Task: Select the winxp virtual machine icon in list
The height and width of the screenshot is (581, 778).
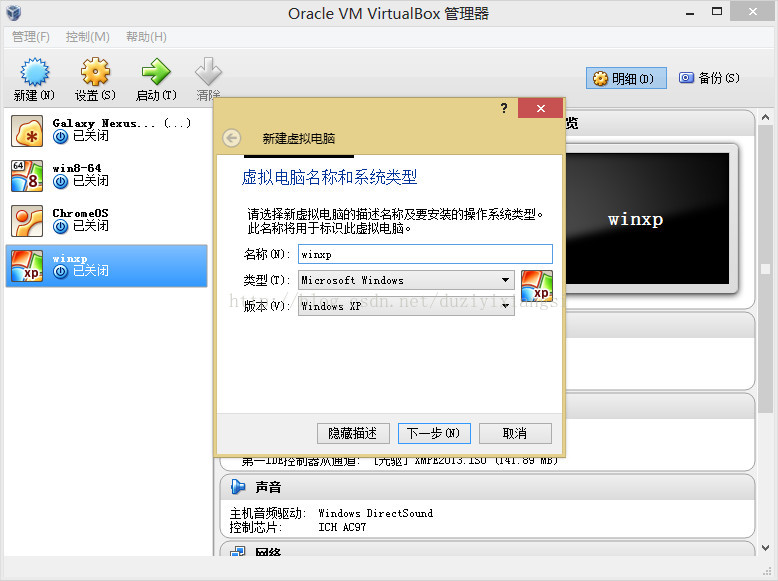Action: click(x=27, y=266)
